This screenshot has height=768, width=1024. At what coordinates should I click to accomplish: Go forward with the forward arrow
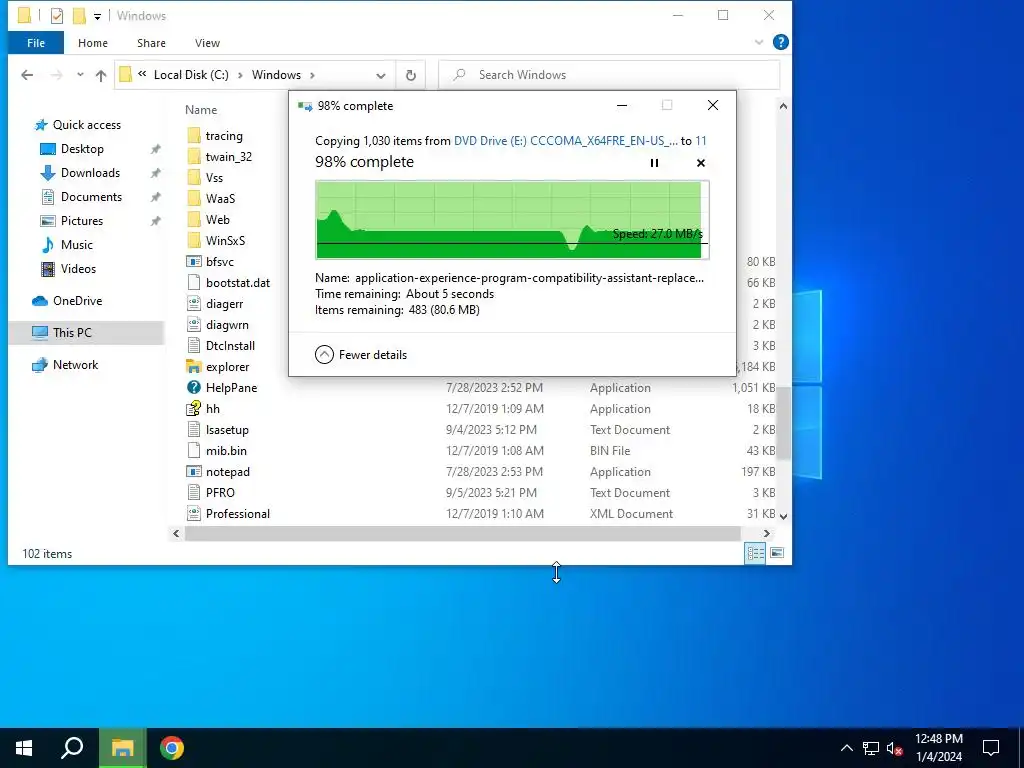[x=57, y=75]
